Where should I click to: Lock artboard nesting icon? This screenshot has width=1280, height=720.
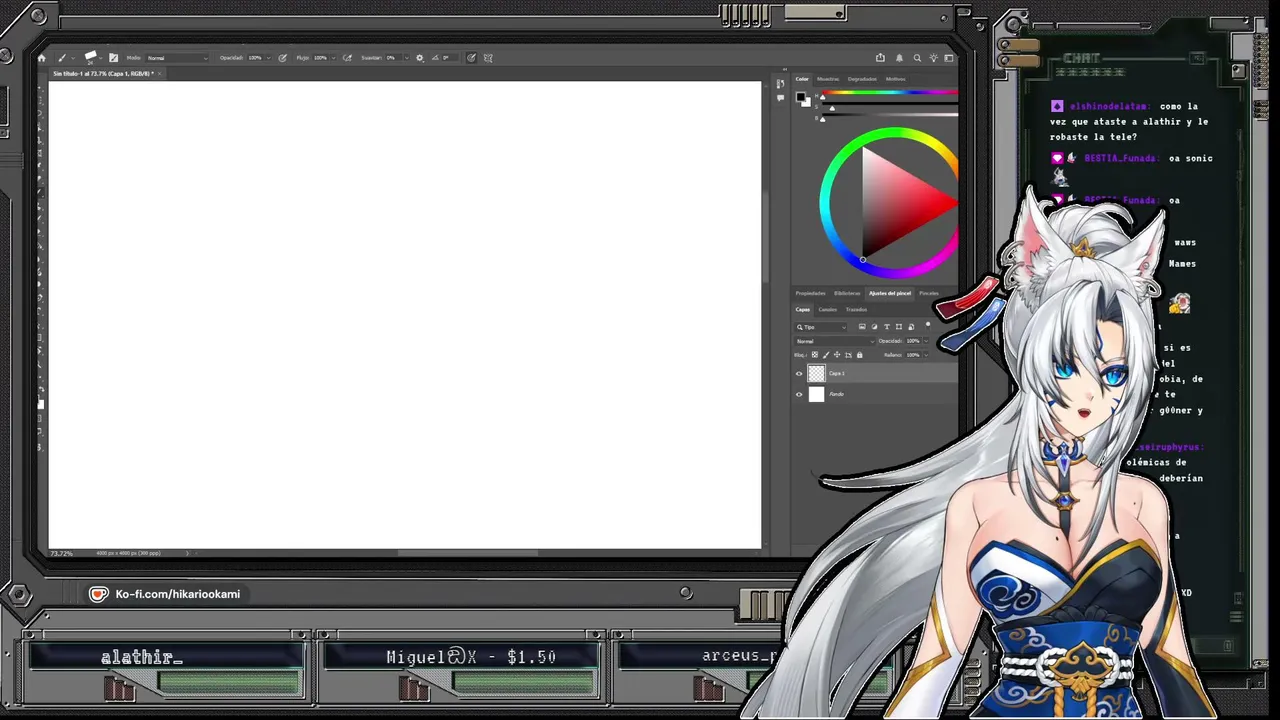click(x=847, y=355)
